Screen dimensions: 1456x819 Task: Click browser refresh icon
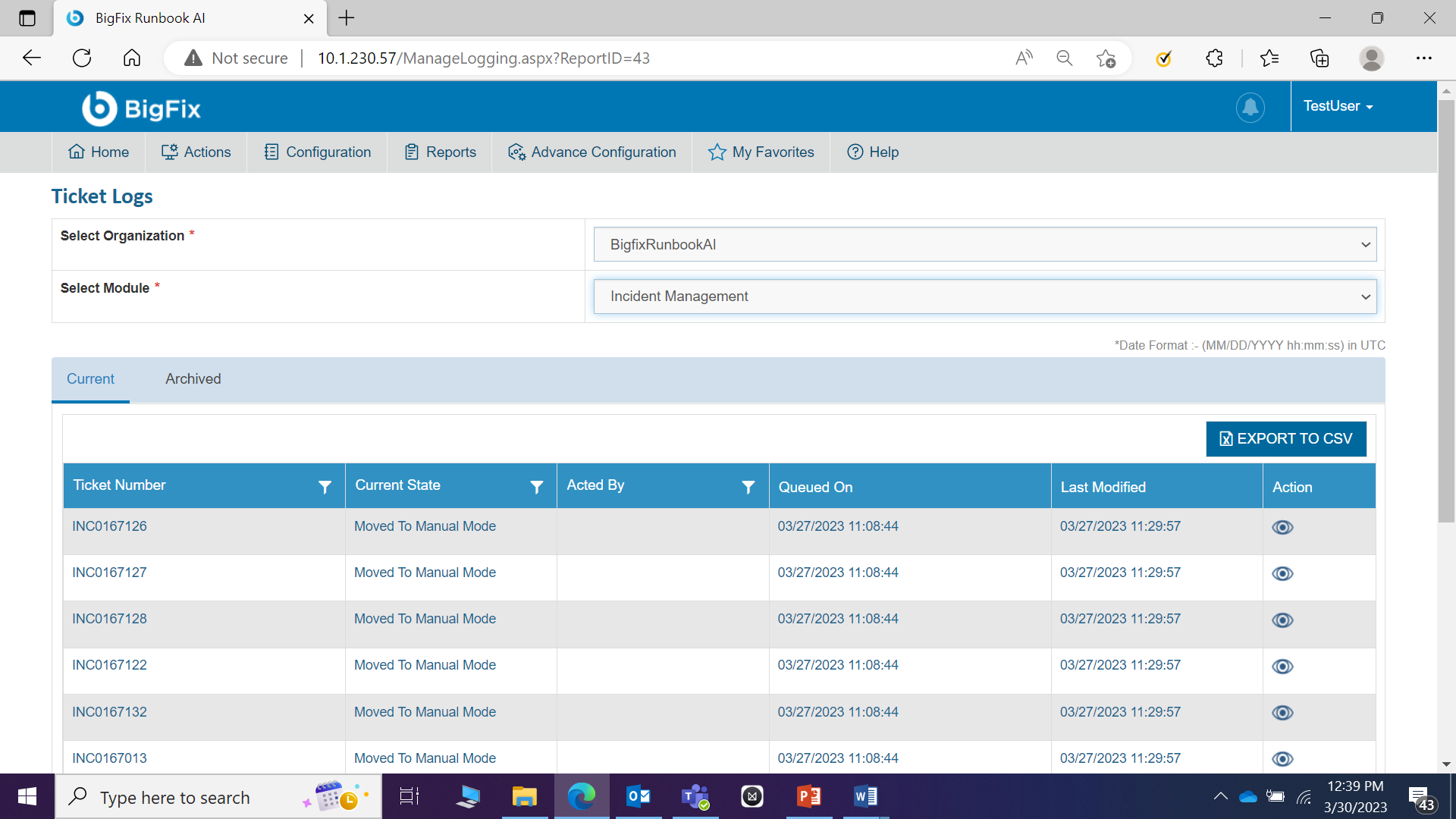[x=82, y=58]
